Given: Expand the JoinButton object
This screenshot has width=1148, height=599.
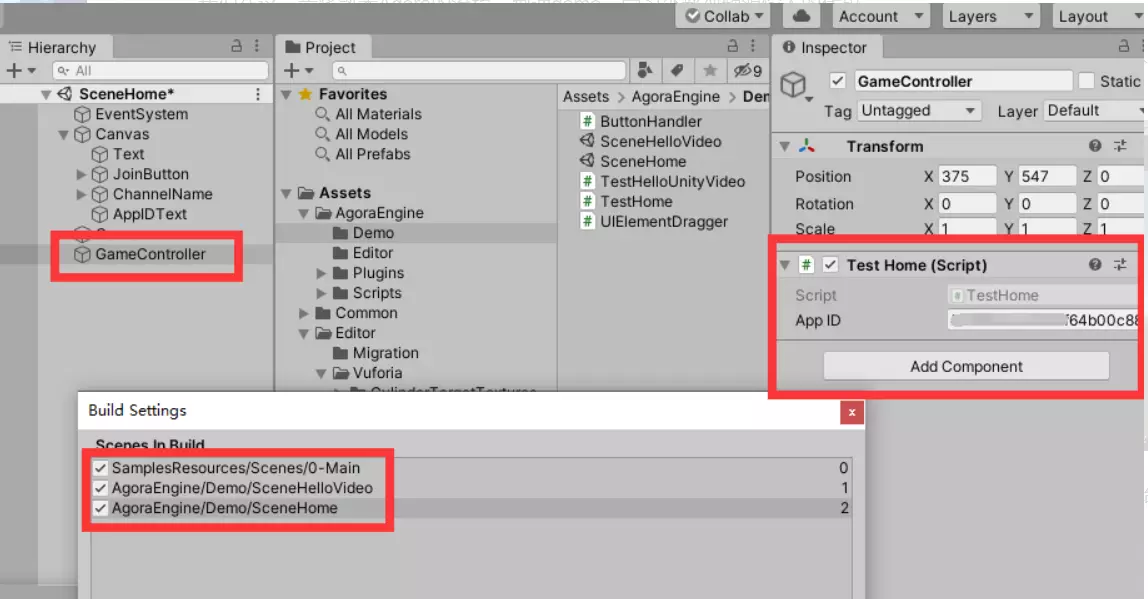Looking at the screenshot, I should 81,174.
